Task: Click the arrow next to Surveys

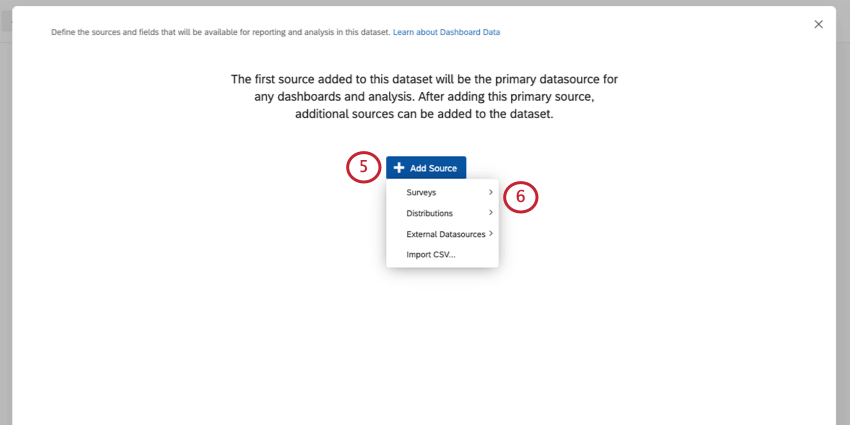Action: [490, 192]
